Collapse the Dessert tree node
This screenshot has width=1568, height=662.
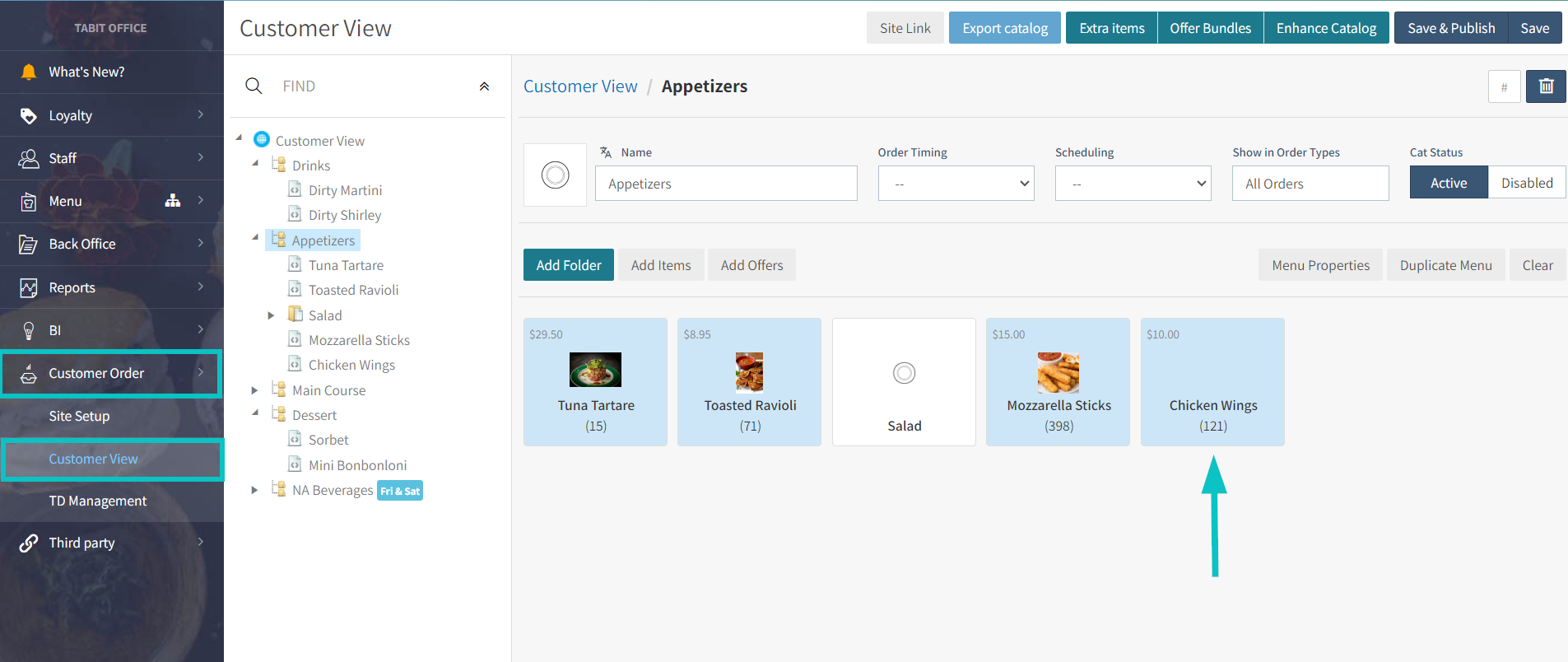255,413
